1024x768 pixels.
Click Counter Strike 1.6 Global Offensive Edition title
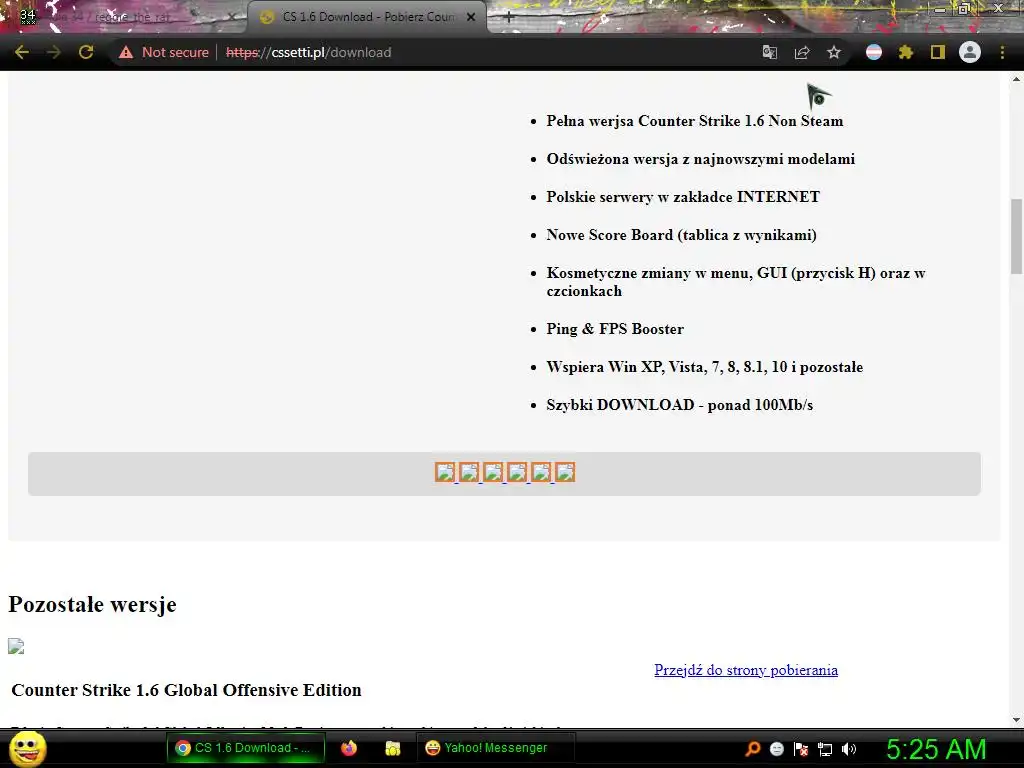pos(186,690)
